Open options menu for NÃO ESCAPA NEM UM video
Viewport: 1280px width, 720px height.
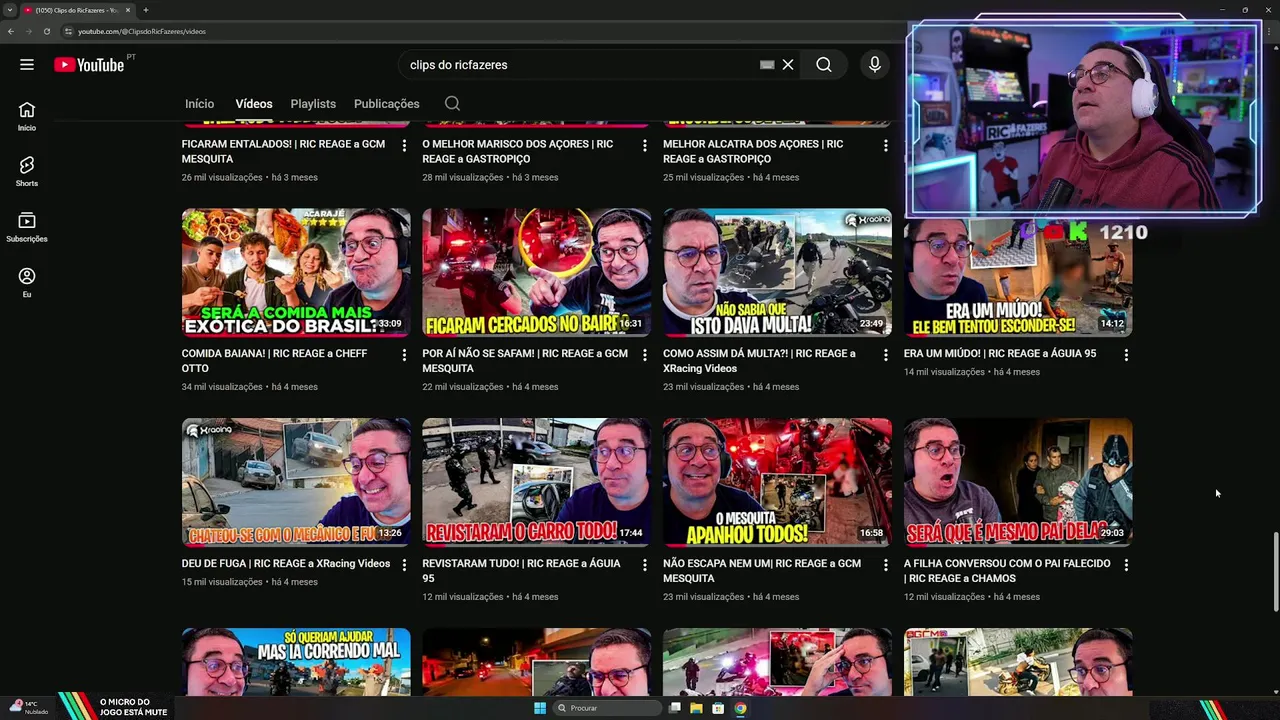886,565
